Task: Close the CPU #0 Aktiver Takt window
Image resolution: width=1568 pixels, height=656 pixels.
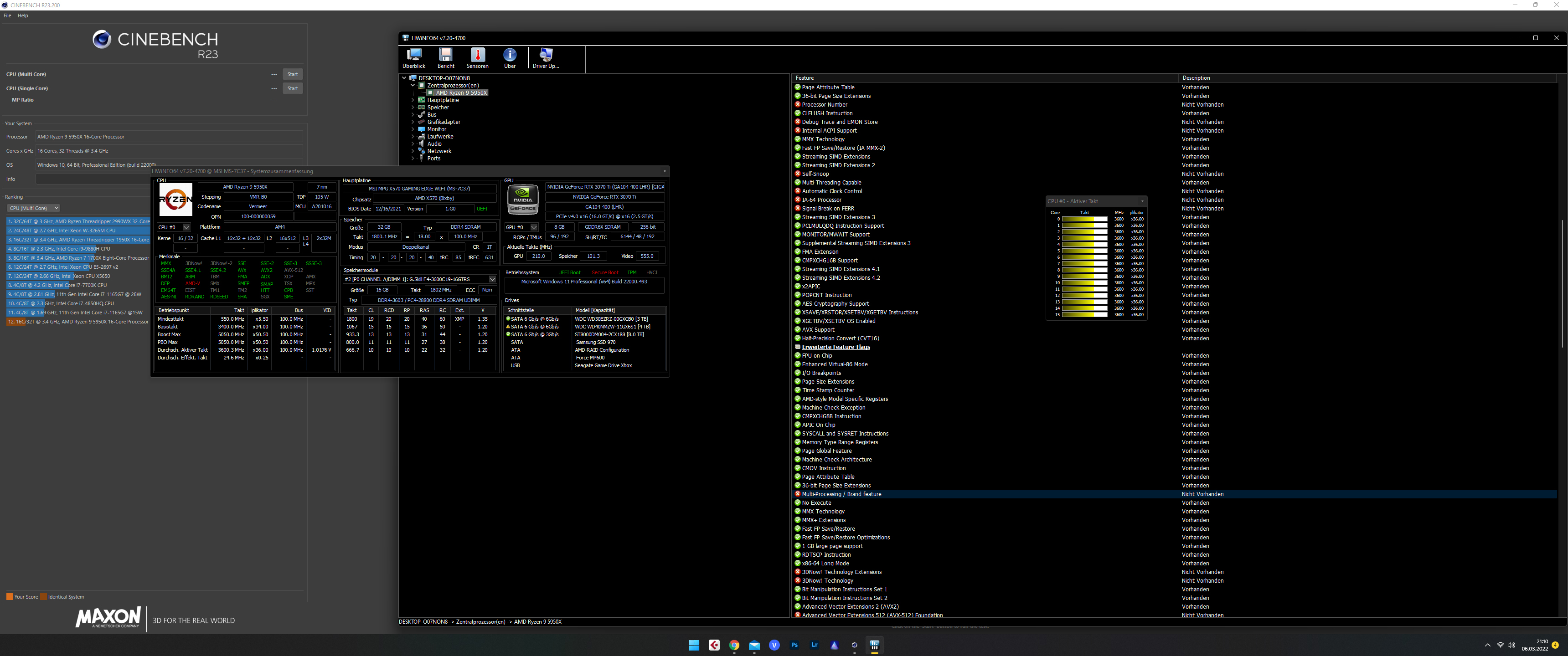Action: pyautogui.click(x=1142, y=201)
